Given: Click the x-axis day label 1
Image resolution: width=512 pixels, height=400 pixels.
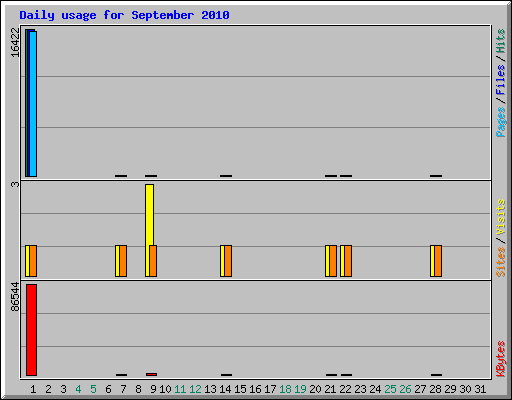Looking at the screenshot, I should coord(33,389).
